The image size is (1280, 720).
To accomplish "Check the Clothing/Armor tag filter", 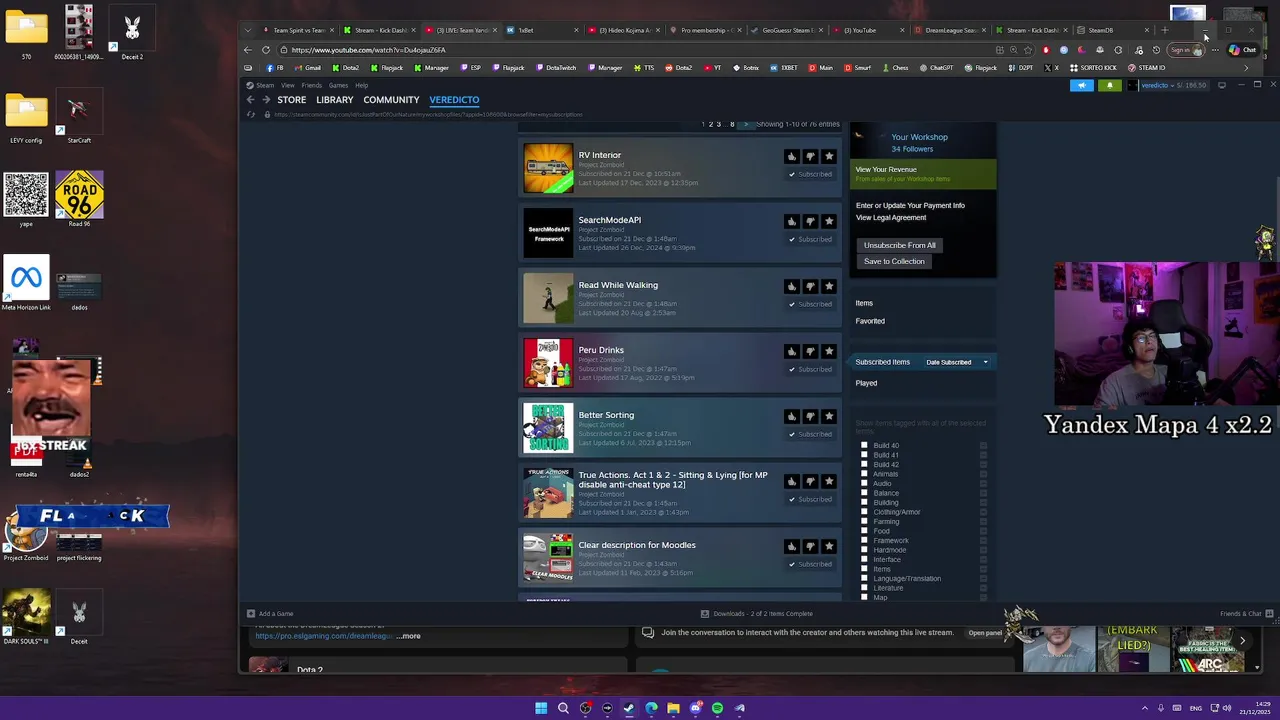I will pos(865,512).
